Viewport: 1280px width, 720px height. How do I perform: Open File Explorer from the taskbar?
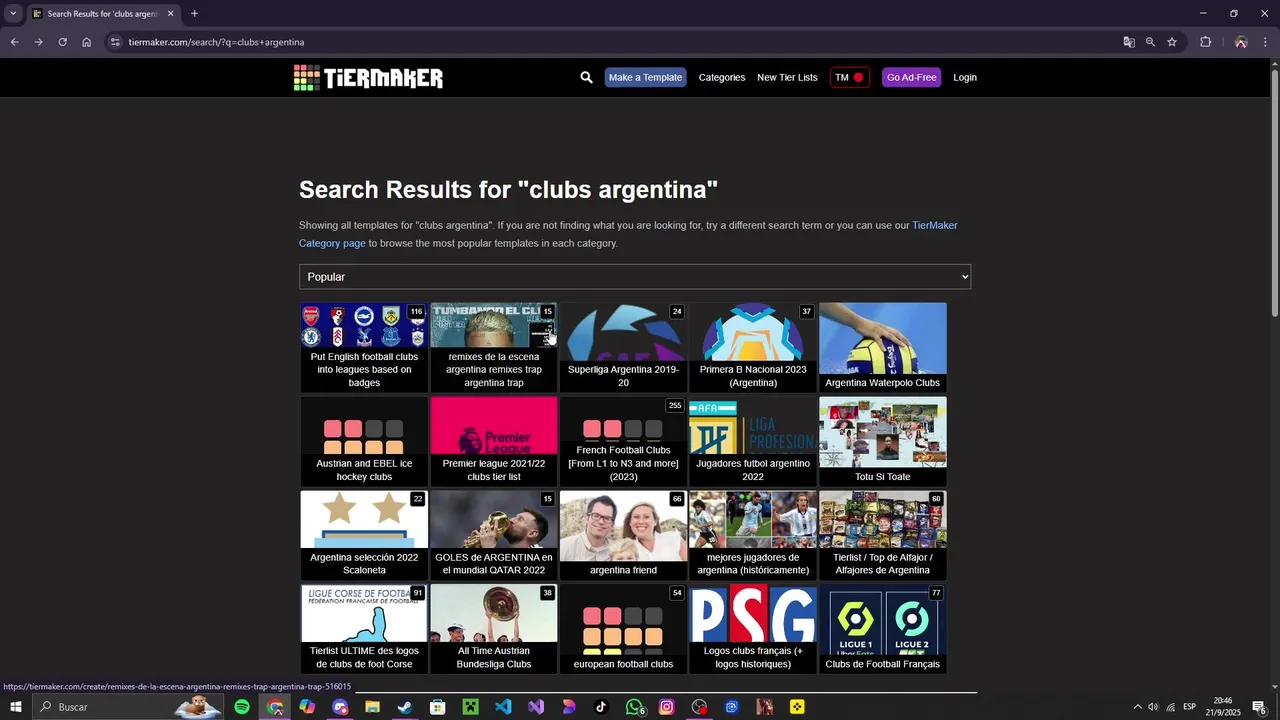[x=372, y=707]
